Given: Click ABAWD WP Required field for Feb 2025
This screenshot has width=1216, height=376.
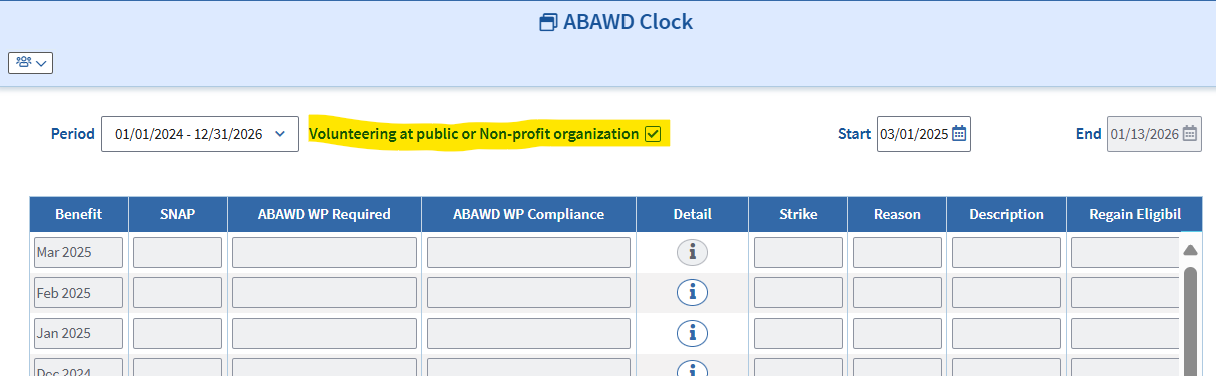Looking at the screenshot, I should 324,292.
